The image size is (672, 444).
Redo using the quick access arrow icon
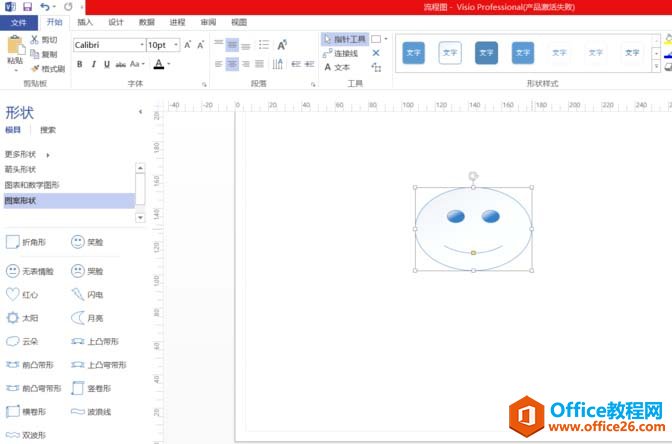pyautogui.click(x=68, y=6)
